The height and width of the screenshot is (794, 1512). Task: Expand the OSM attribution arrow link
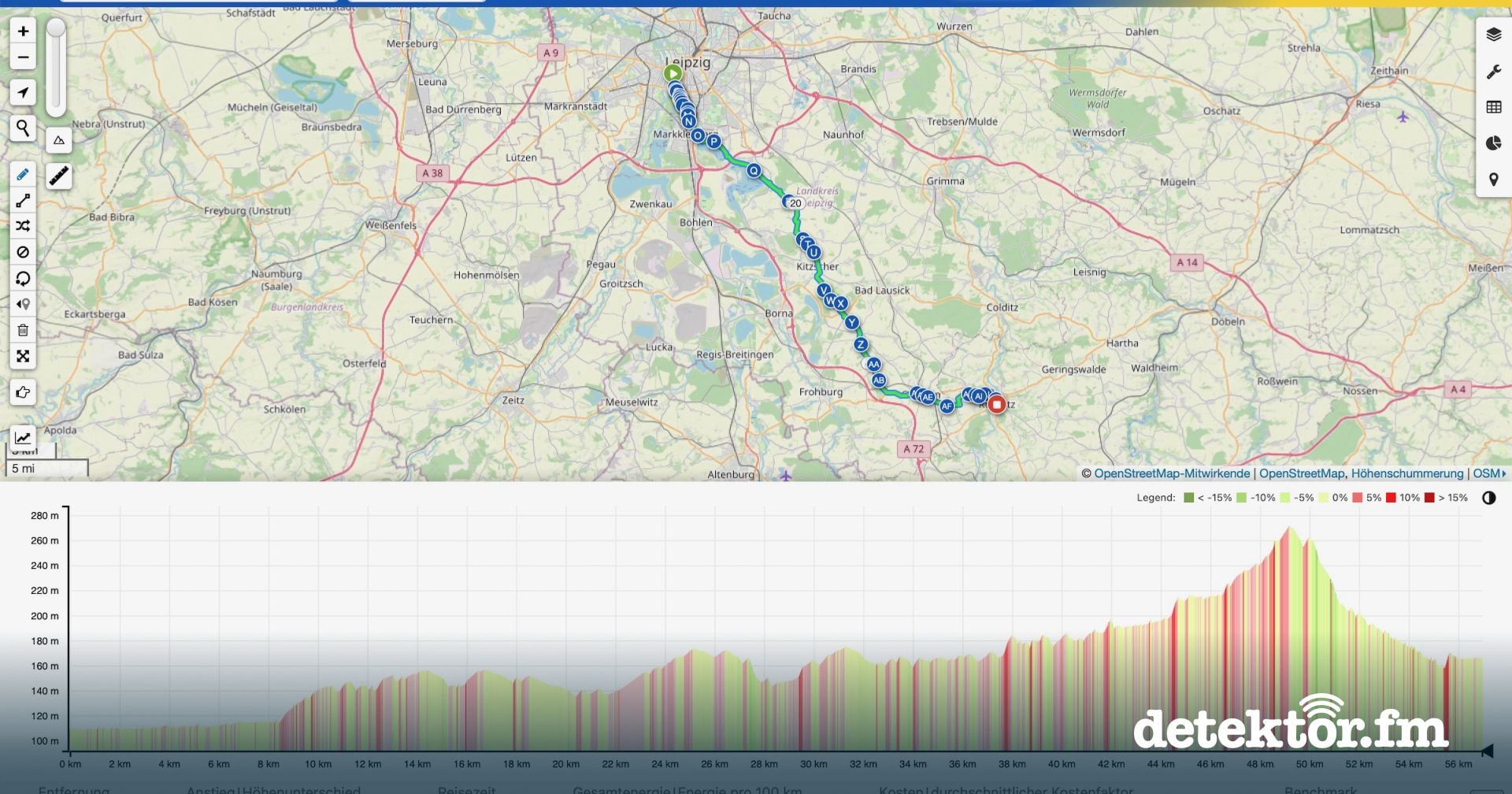[1489, 473]
